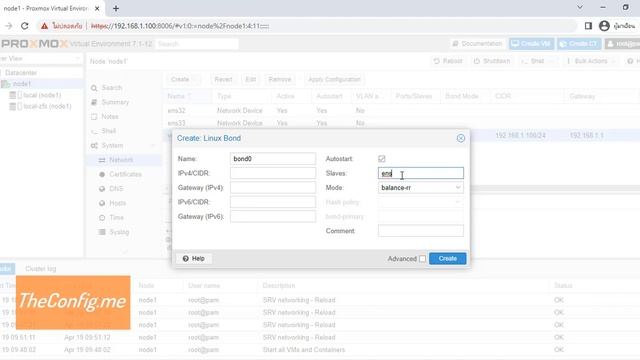Select Datacenter in resource tree
The height and width of the screenshot is (360, 640).
21,73
